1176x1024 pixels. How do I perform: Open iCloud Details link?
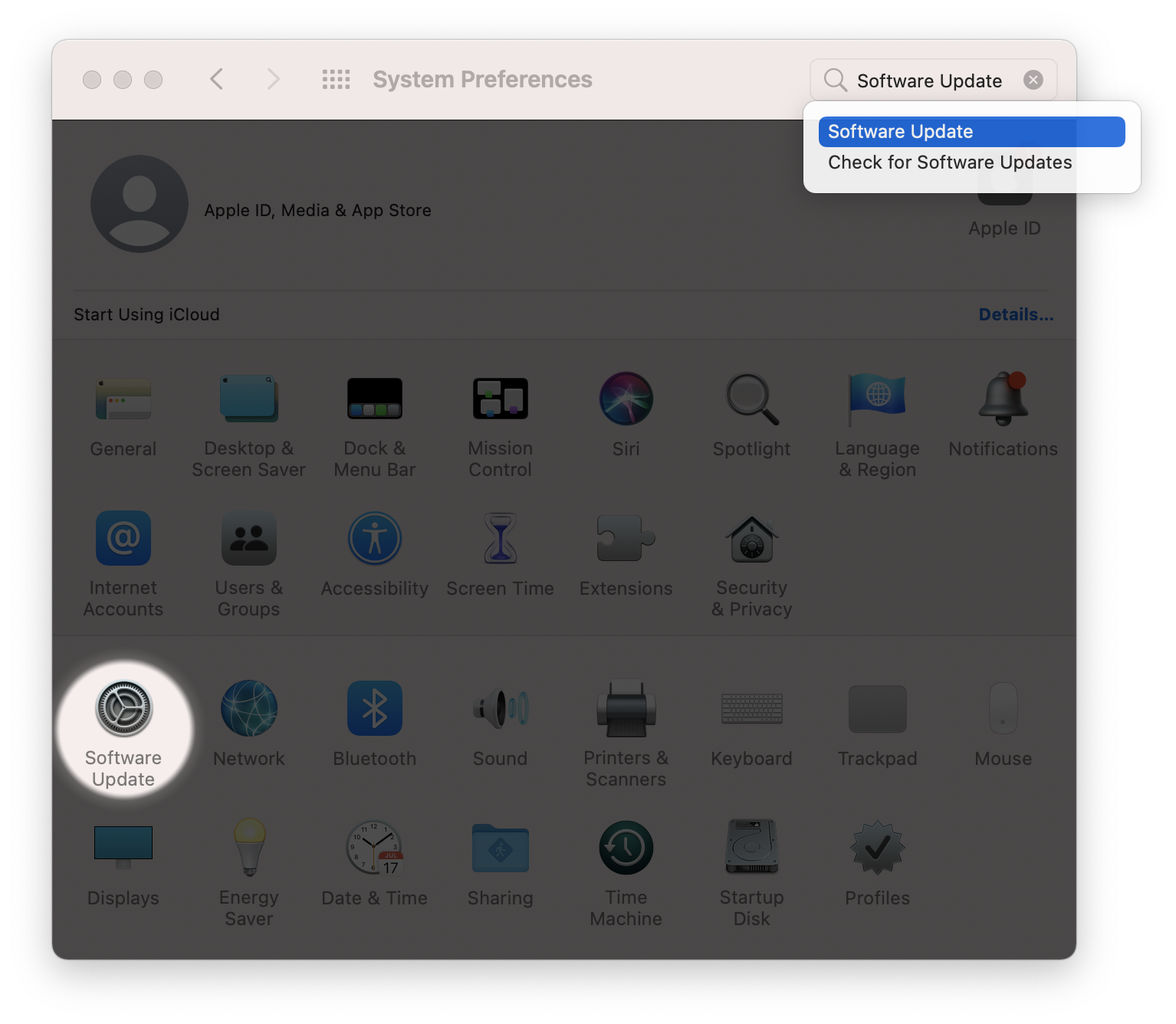pyautogui.click(x=1016, y=314)
